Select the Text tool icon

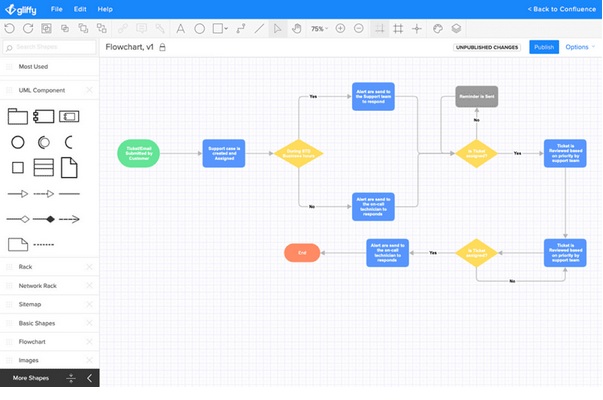point(180,28)
